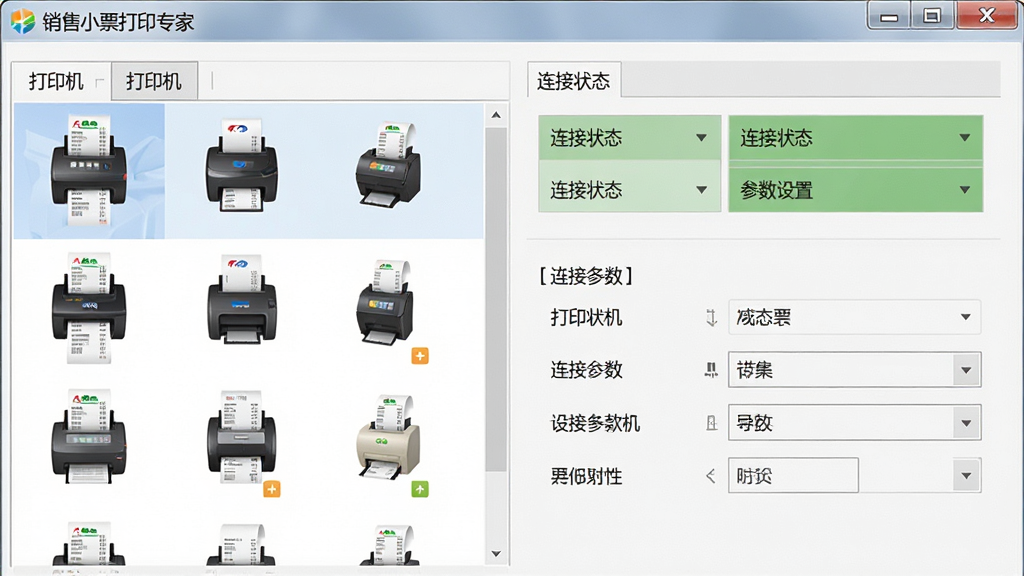Click the left chevron beside 昉货 field

711,476
